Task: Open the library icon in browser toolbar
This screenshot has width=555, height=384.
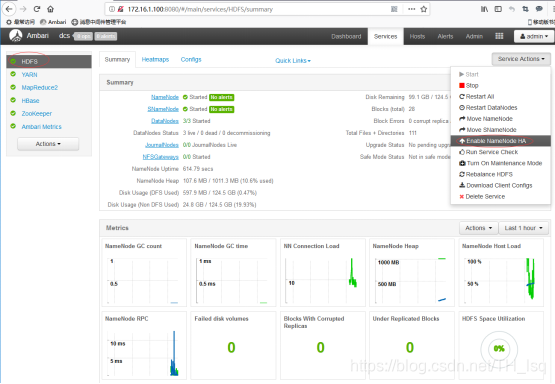Action: 484,9
